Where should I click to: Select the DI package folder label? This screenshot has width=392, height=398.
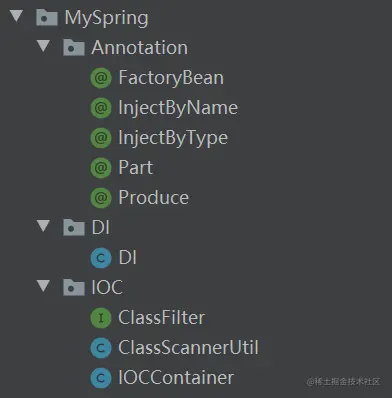click(101, 228)
